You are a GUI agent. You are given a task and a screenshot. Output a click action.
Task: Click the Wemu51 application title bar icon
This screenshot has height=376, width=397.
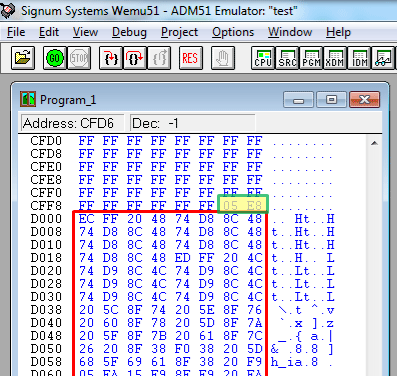(x=7, y=10)
